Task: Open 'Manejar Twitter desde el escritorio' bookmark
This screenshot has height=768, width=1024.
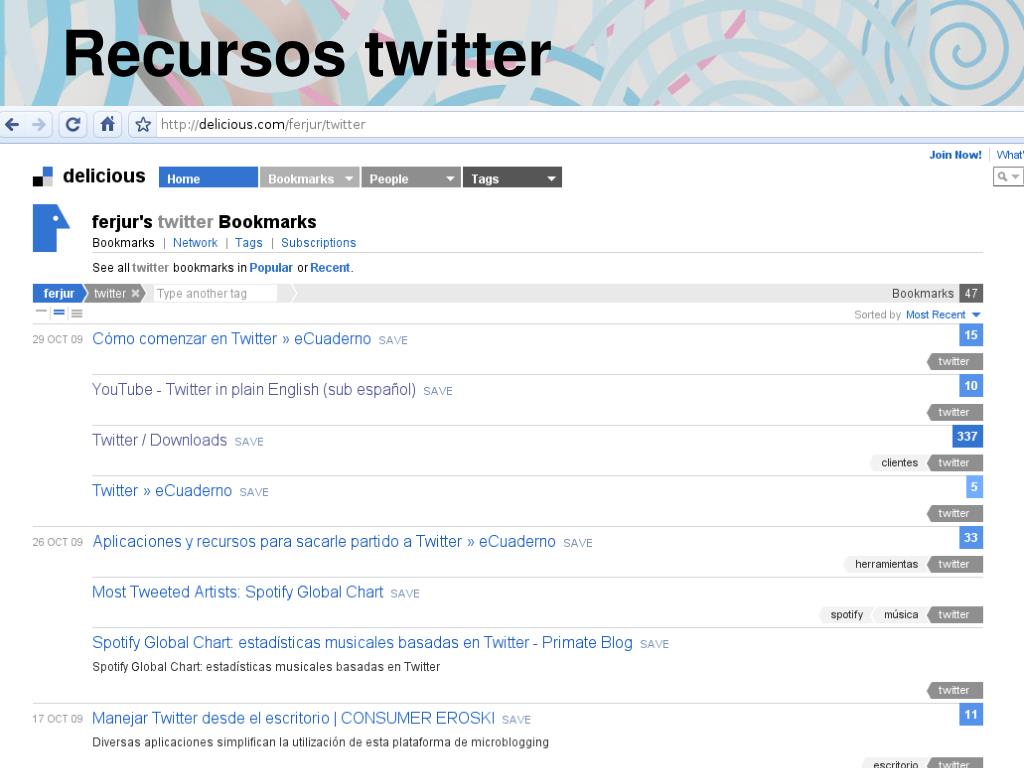Action: [293, 718]
